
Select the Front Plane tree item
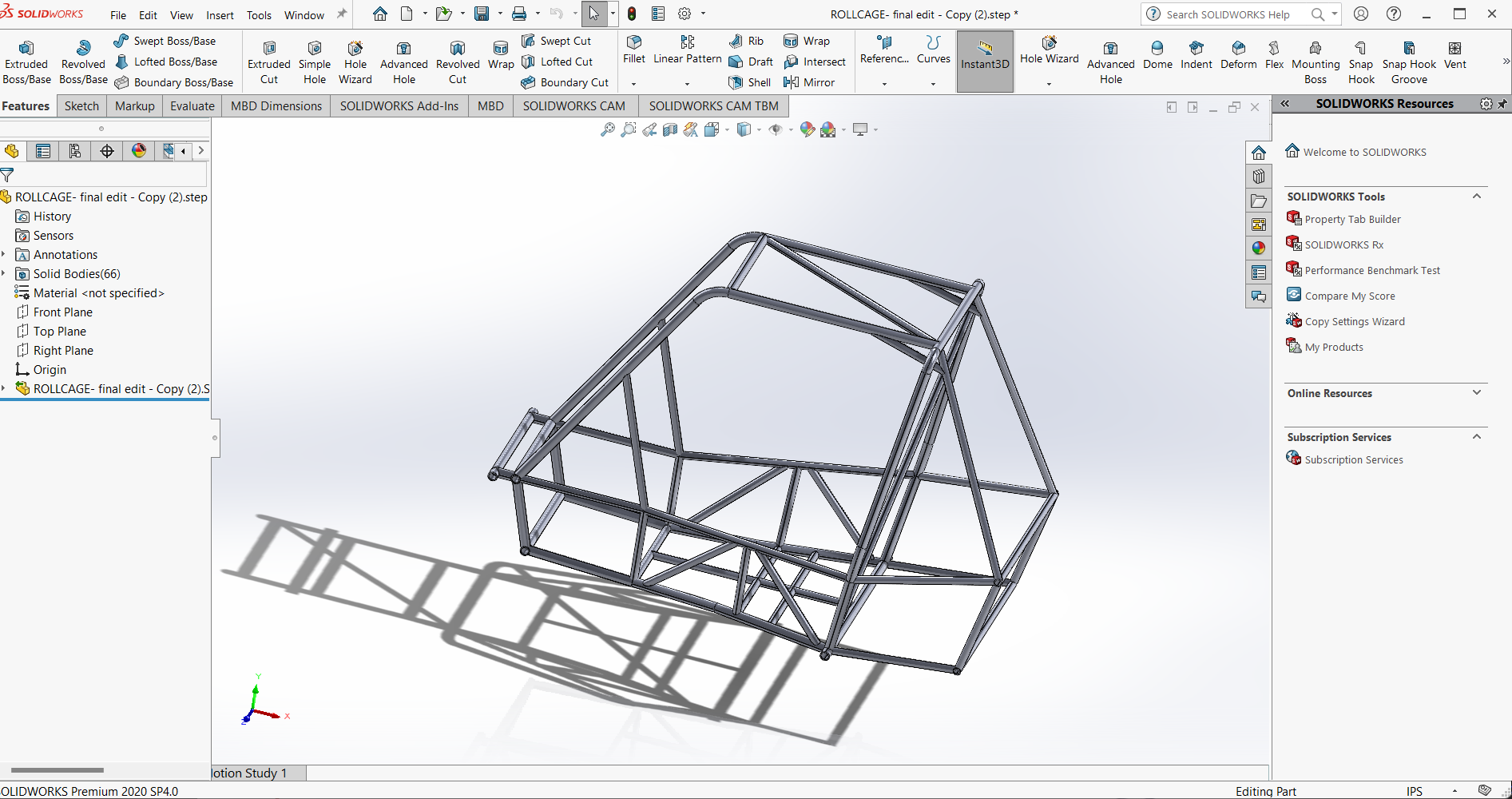click(63, 312)
